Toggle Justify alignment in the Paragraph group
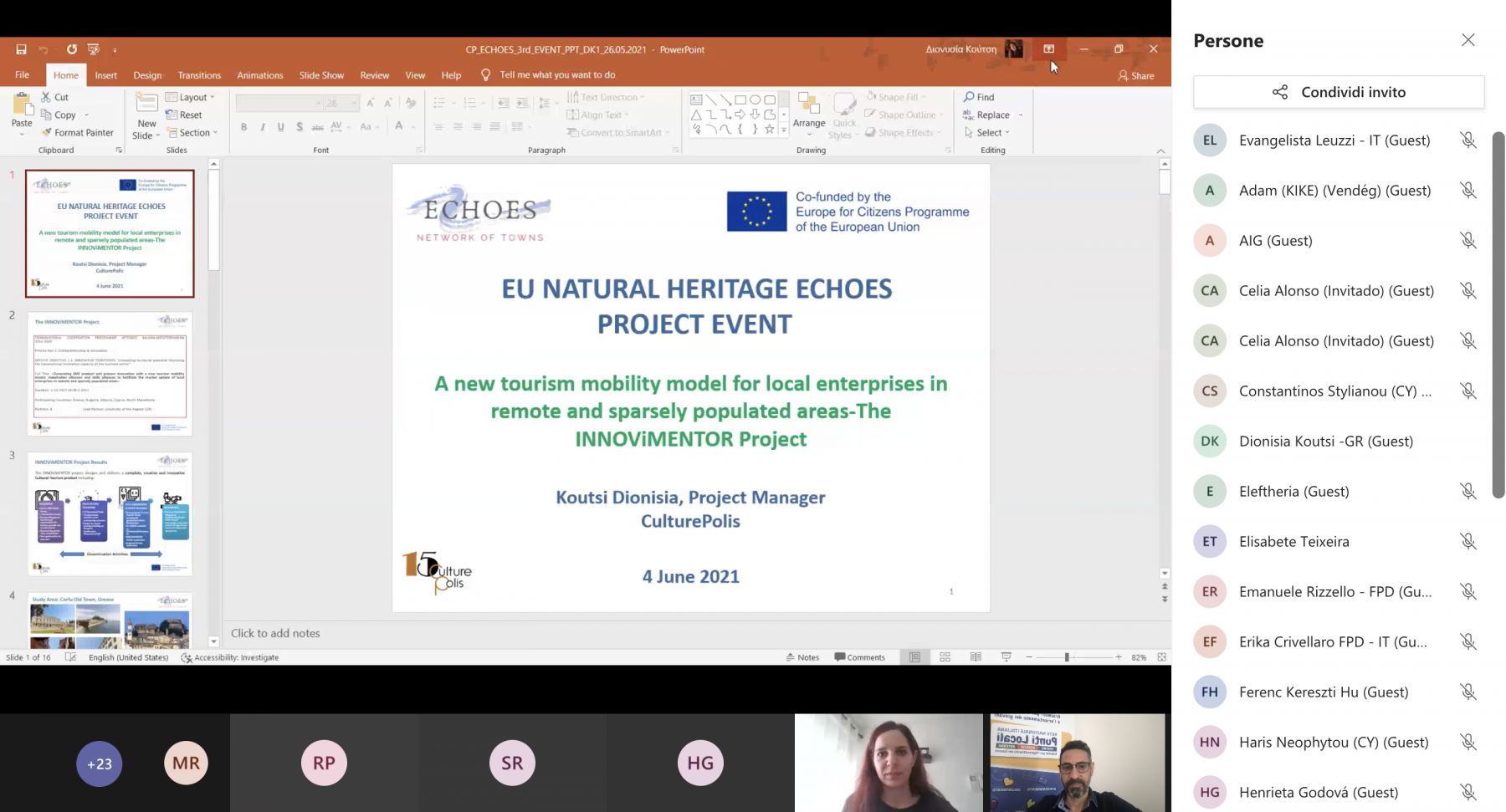The width and height of the screenshot is (1506, 812). 495,127
